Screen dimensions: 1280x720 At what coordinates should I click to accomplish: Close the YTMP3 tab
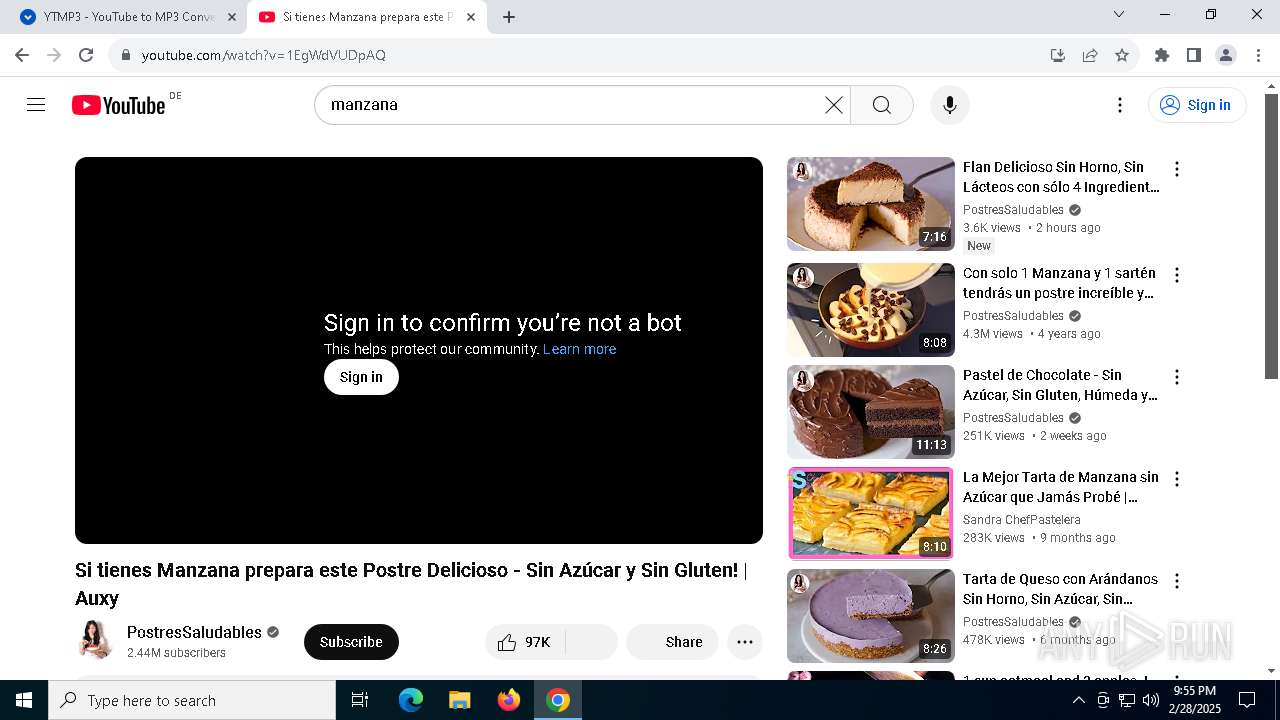pos(232,17)
